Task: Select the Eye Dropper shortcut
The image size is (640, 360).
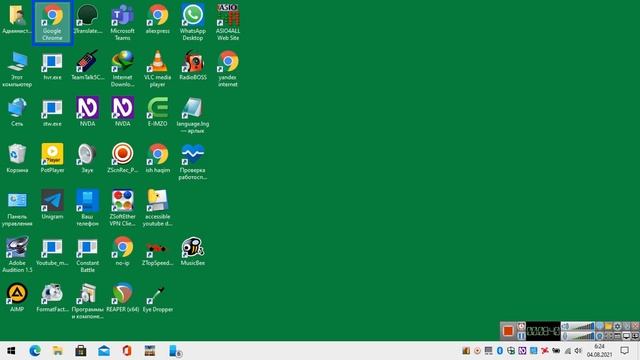Action: pyautogui.click(x=158, y=298)
